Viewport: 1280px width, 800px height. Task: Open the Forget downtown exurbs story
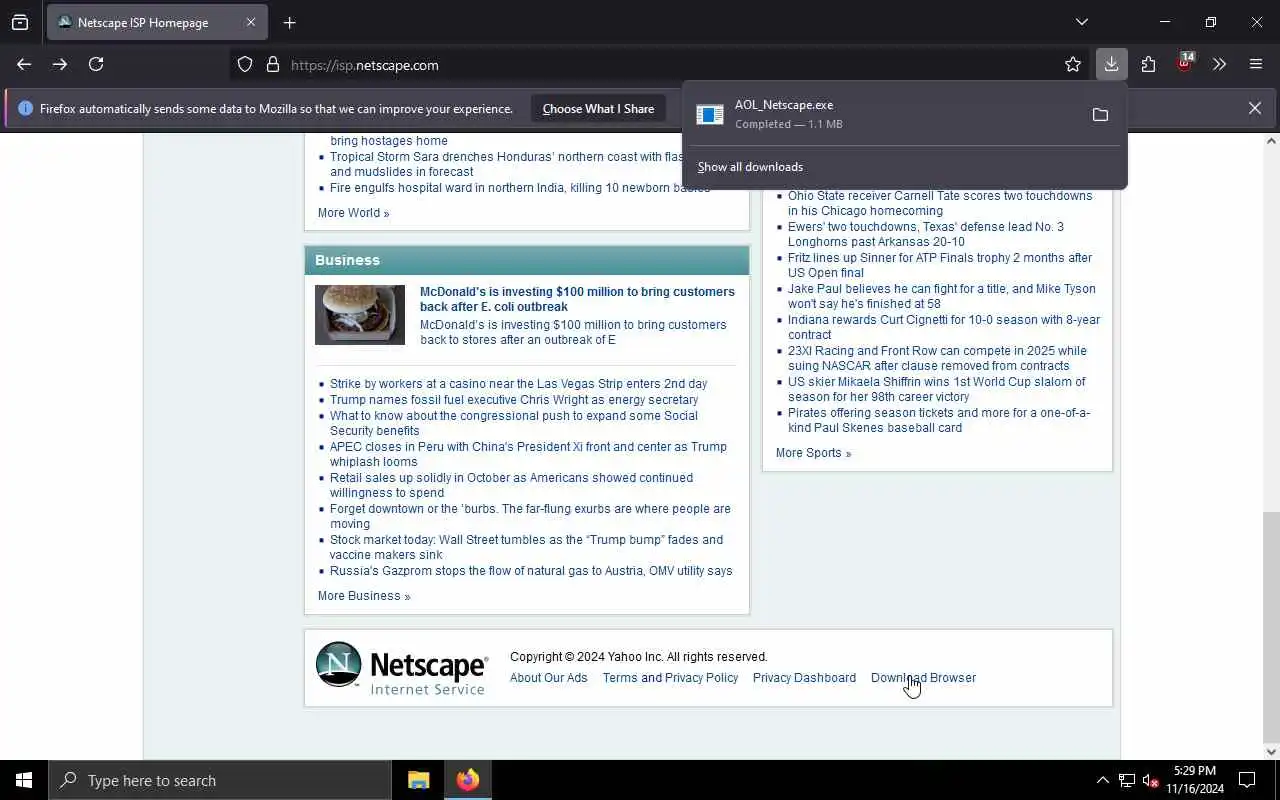(x=530, y=516)
